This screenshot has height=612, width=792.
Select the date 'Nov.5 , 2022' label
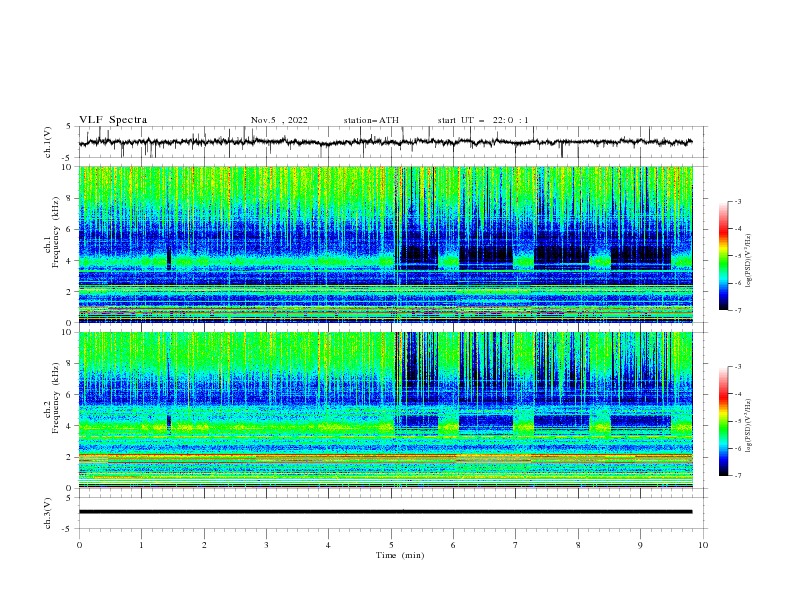coord(279,120)
